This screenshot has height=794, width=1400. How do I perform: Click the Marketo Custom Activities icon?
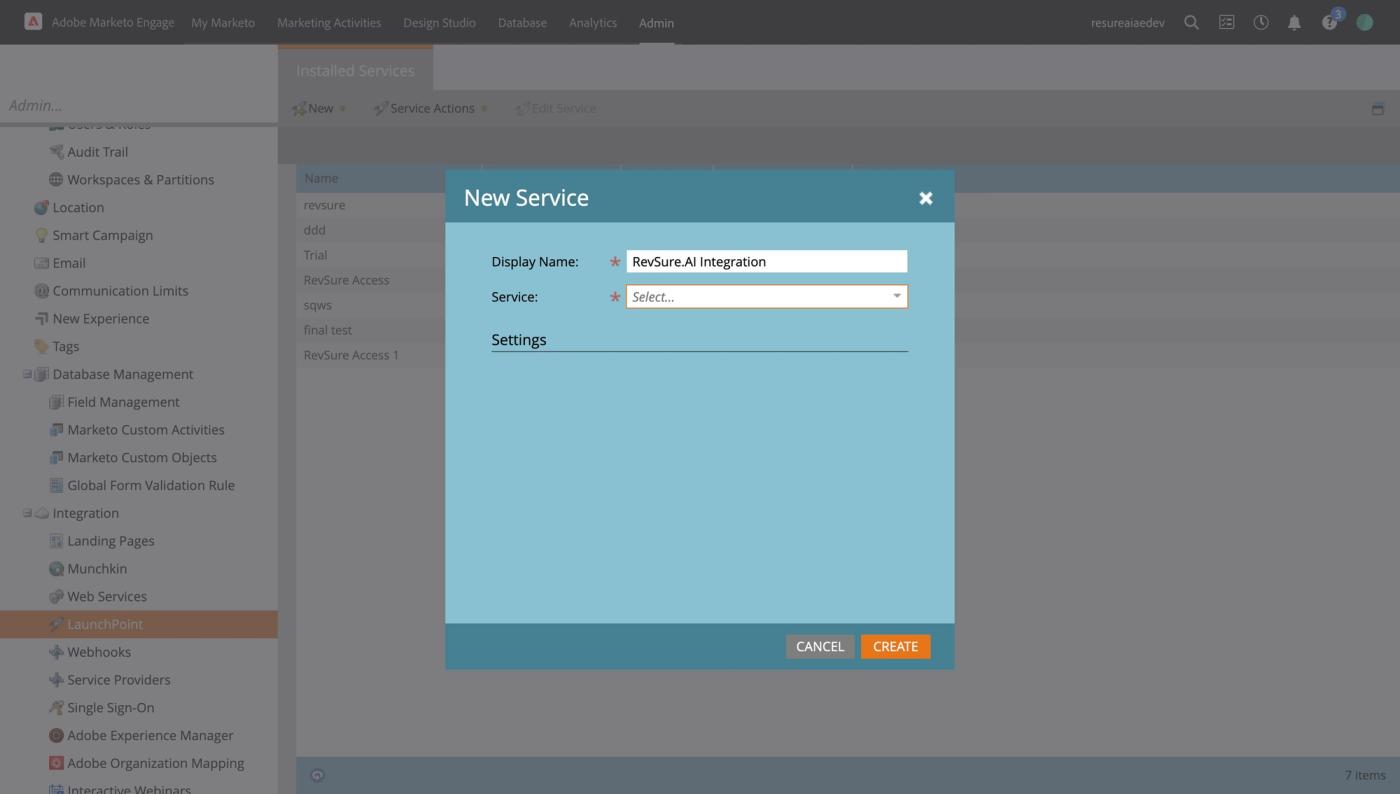56,430
